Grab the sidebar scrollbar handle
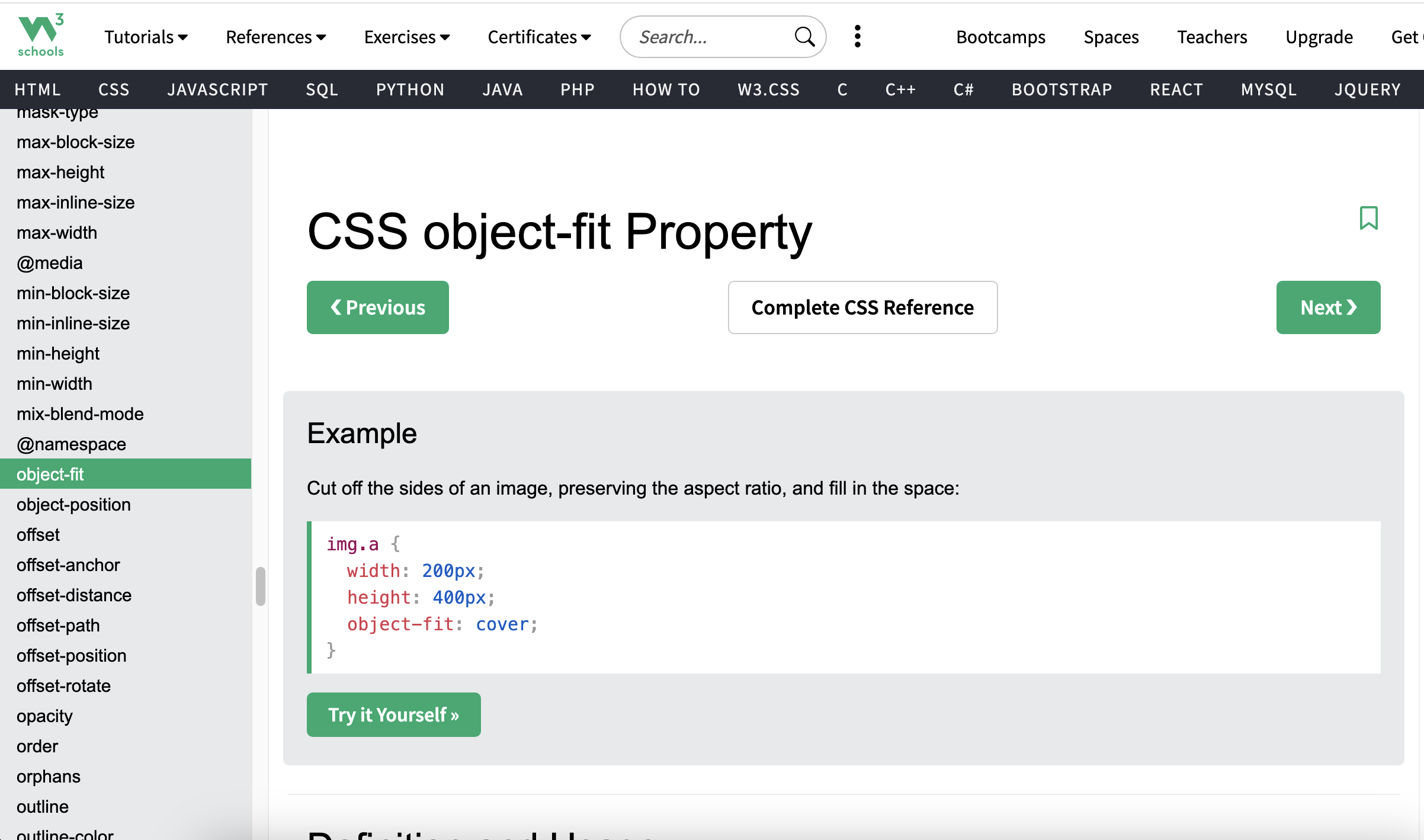The width and height of the screenshot is (1424, 840). click(x=259, y=585)
